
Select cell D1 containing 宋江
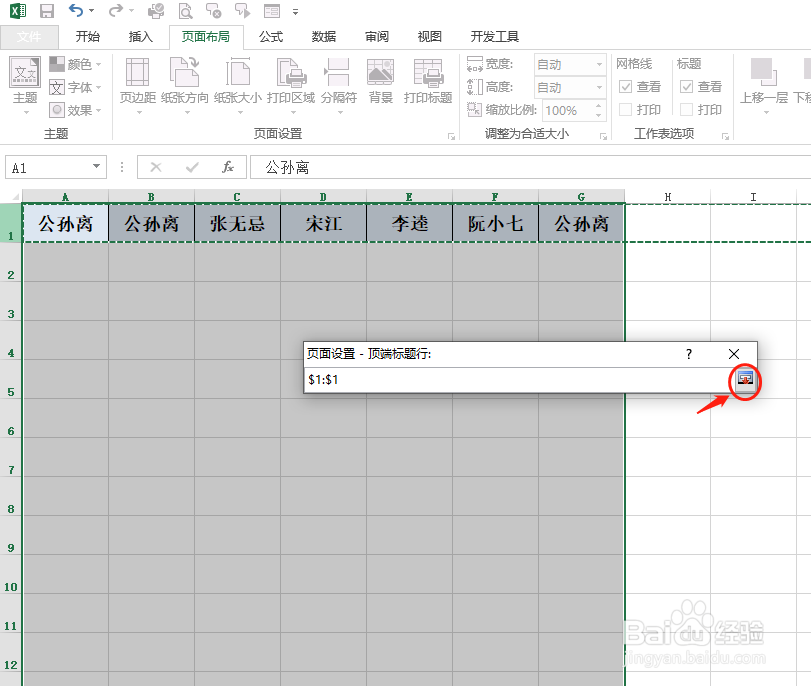323,223
